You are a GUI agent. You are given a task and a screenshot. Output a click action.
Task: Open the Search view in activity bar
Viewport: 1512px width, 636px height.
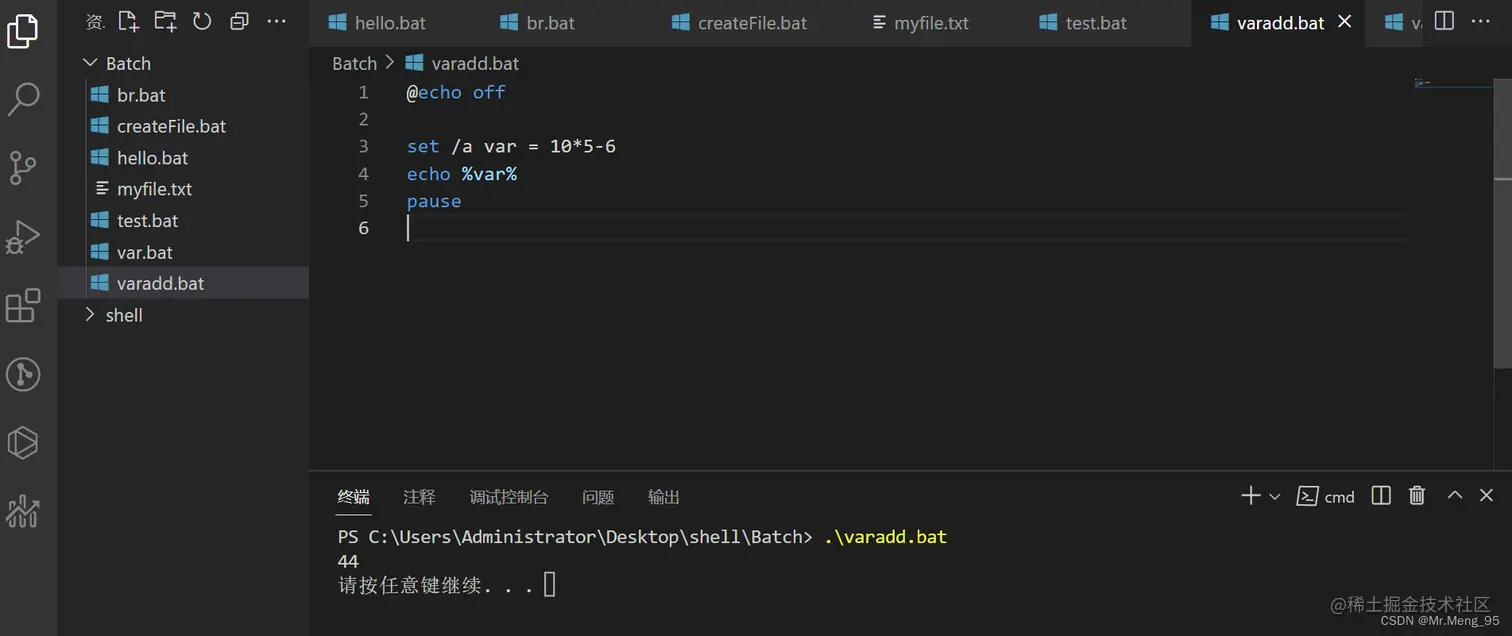click(23, 99)
